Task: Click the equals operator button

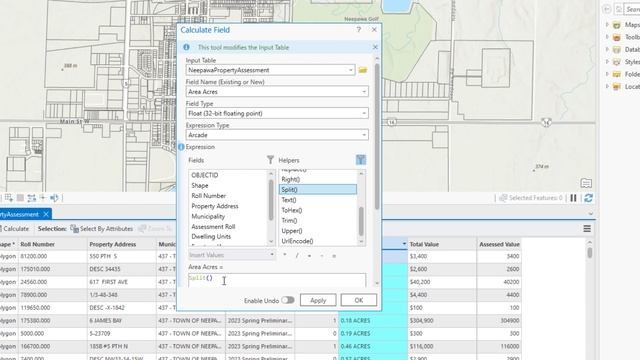Action: pyautogui.click(x=334, y=256)
